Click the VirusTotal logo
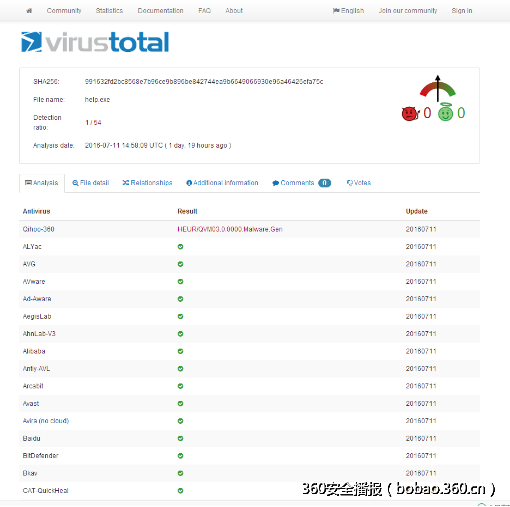 [x=95, y=42]
